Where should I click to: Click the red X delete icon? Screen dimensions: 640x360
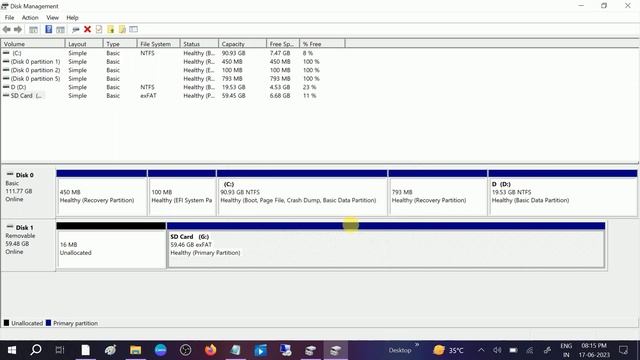(87, 29)
